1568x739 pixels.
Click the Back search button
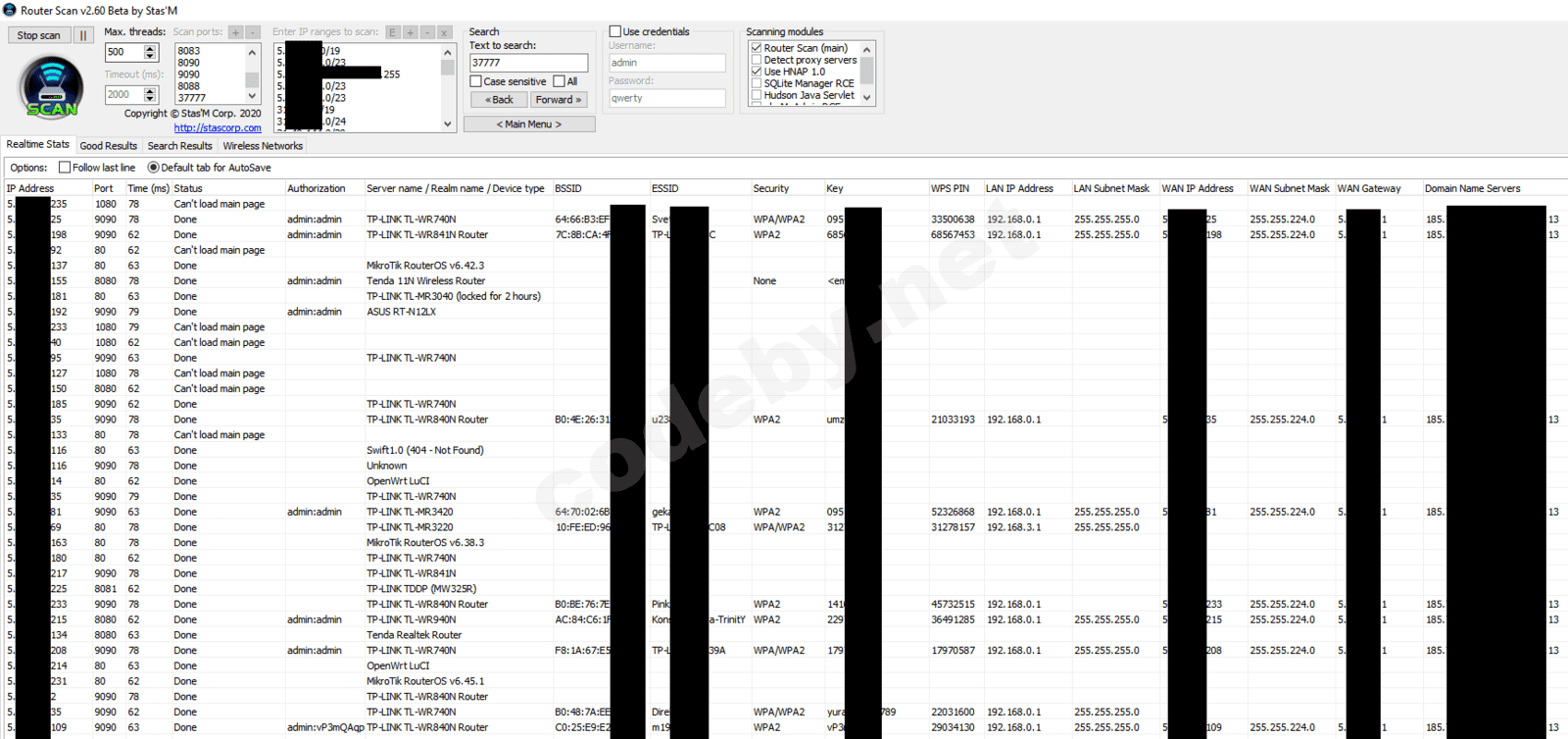pos(499,99)
